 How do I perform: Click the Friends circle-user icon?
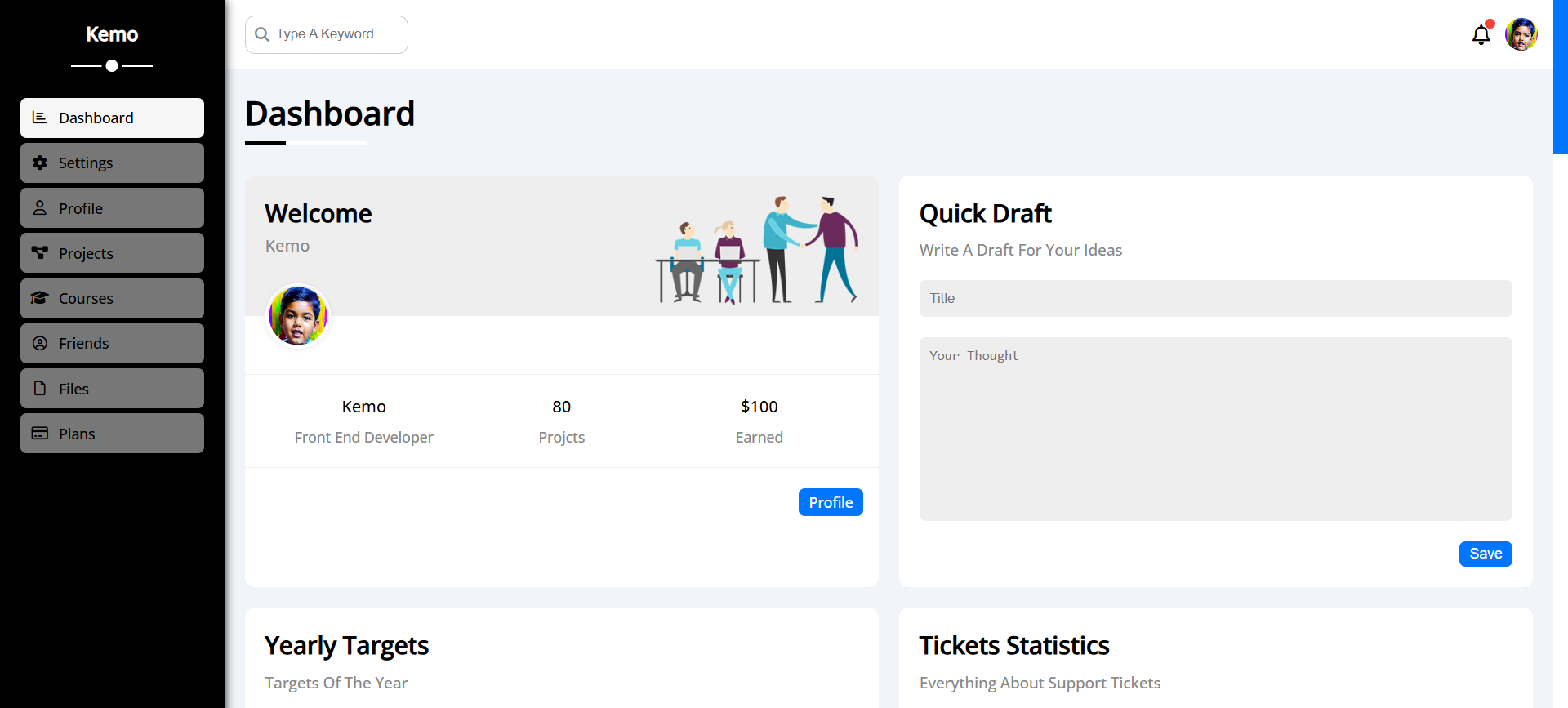[x=39, y=343]
